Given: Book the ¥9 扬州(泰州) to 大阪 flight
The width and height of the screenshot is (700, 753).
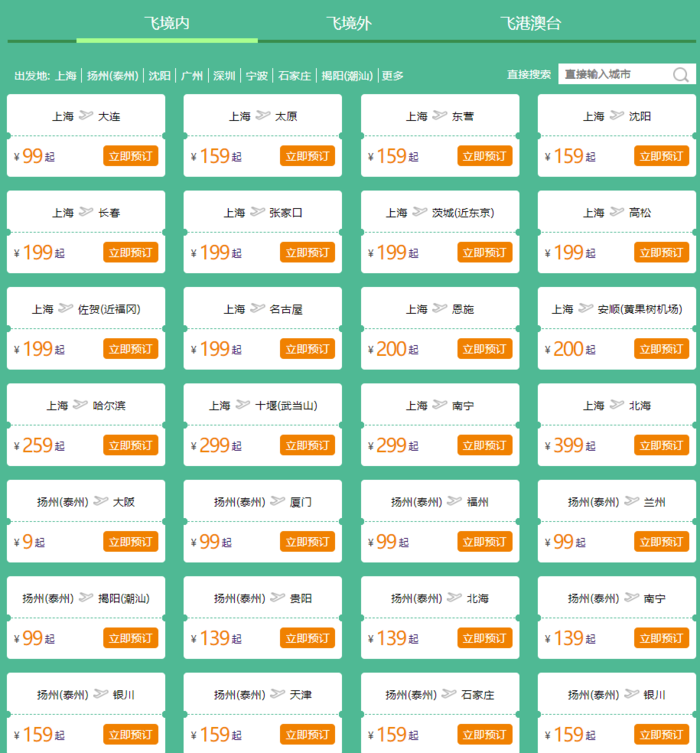Looking at the screenshot, I should pyautogui.click(x=130, y=542).
